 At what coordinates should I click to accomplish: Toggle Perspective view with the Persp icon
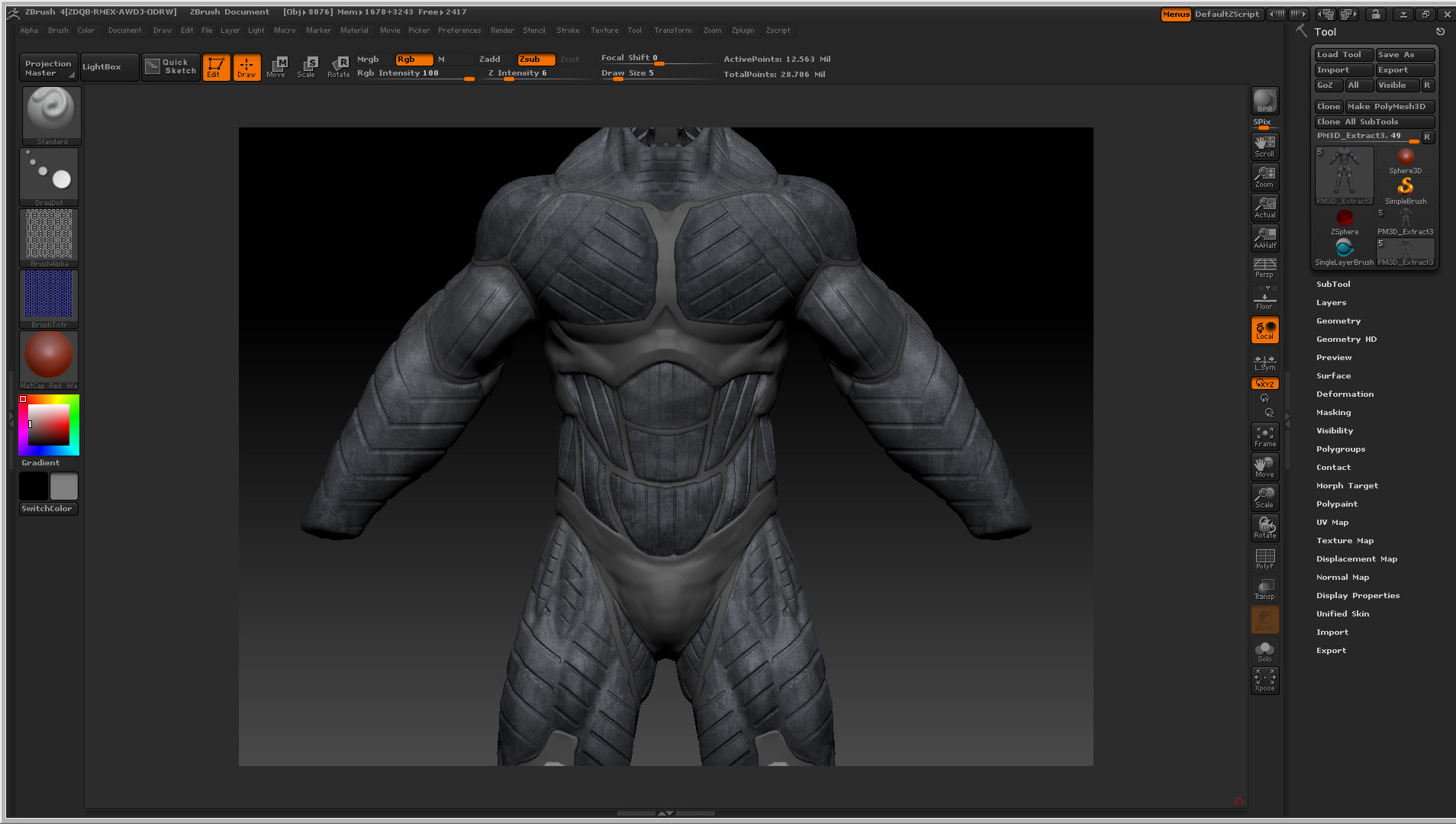coord(1264,269)
